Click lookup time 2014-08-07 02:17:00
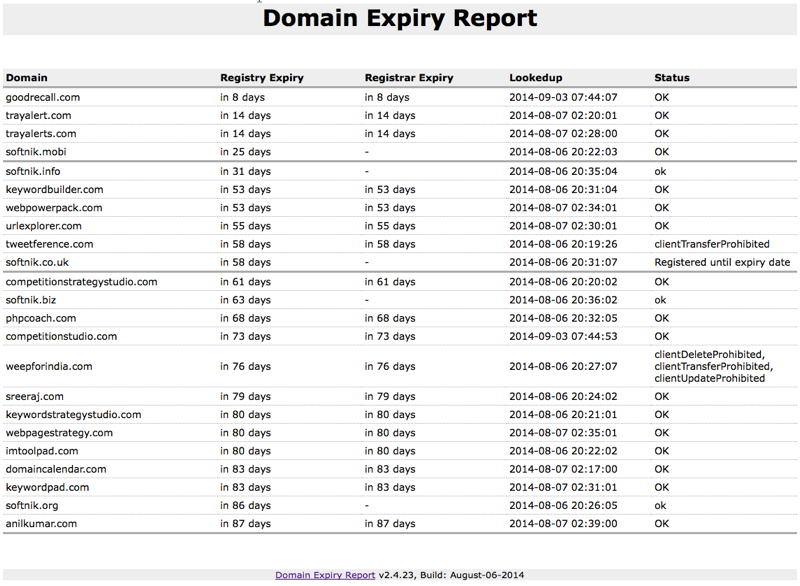 (x=563, y=469)
